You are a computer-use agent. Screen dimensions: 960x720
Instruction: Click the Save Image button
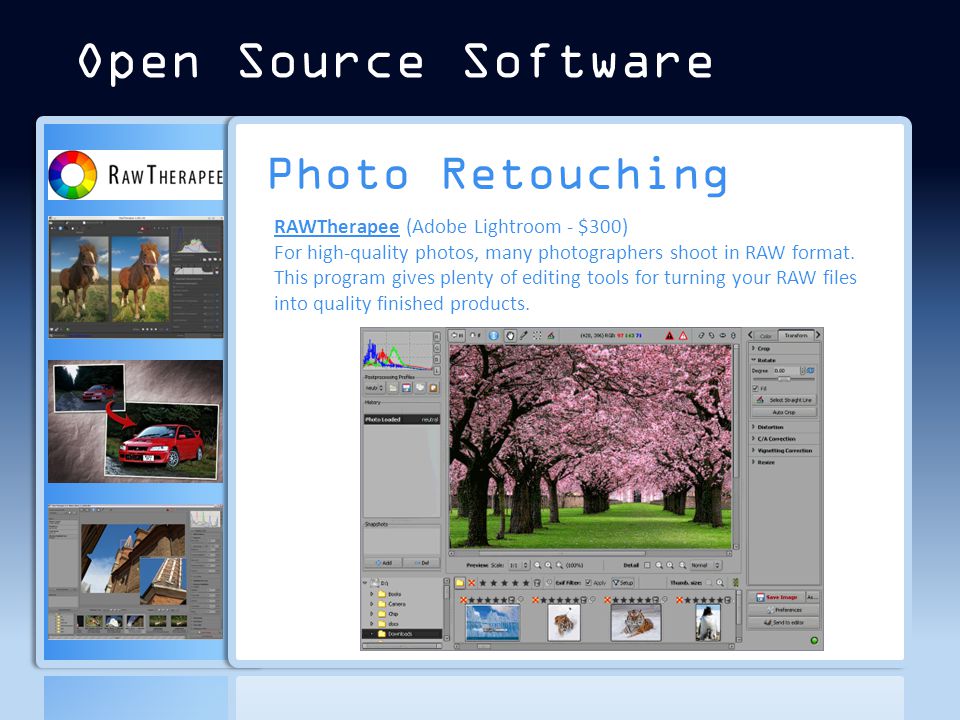point(776,597)
